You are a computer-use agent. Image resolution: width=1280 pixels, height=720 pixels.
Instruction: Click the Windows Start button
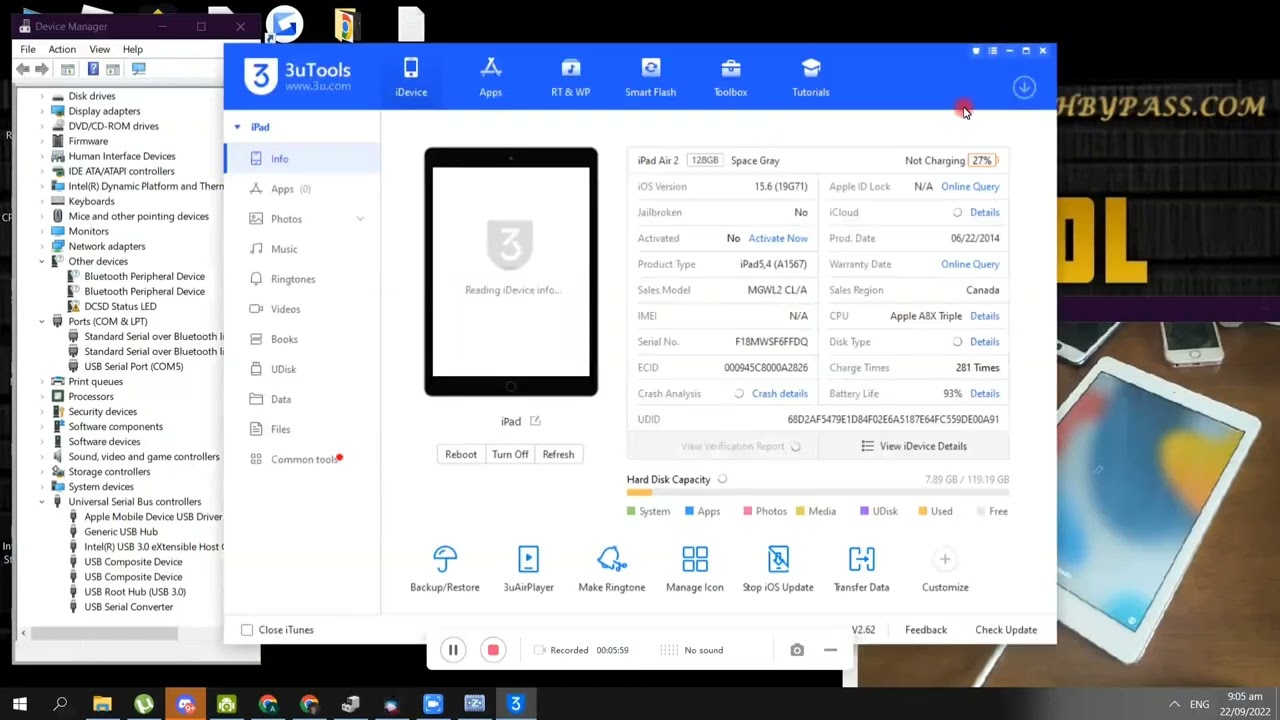click(20, 704)
